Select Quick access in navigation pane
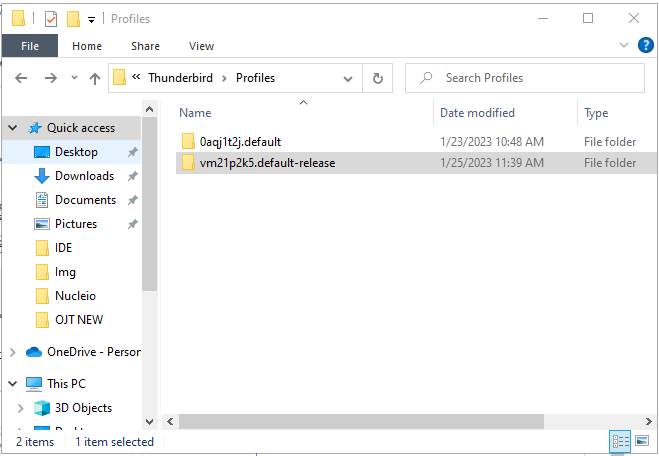659x456 pixels. [81, 128]
